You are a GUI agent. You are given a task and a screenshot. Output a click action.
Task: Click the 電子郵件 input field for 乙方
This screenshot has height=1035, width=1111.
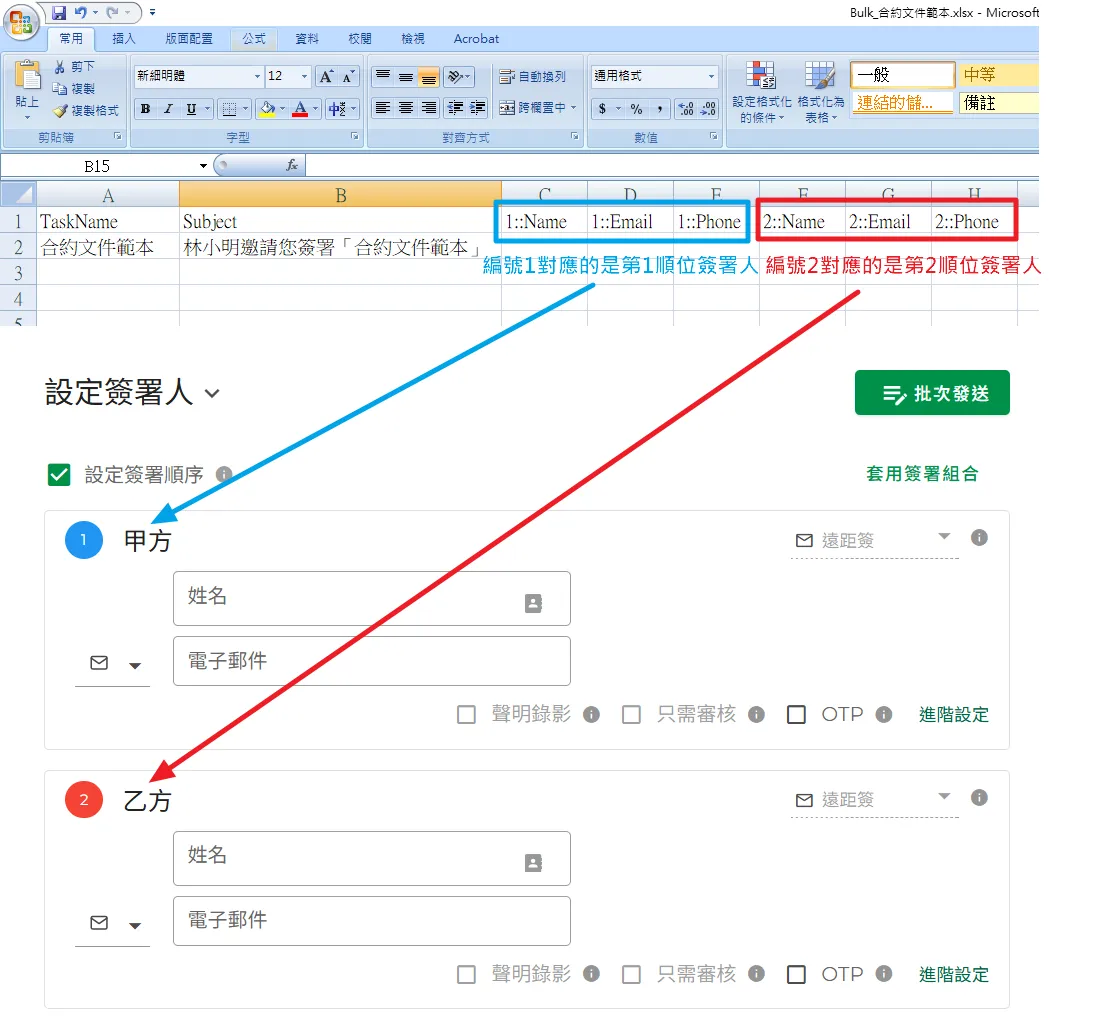(371, 920)
